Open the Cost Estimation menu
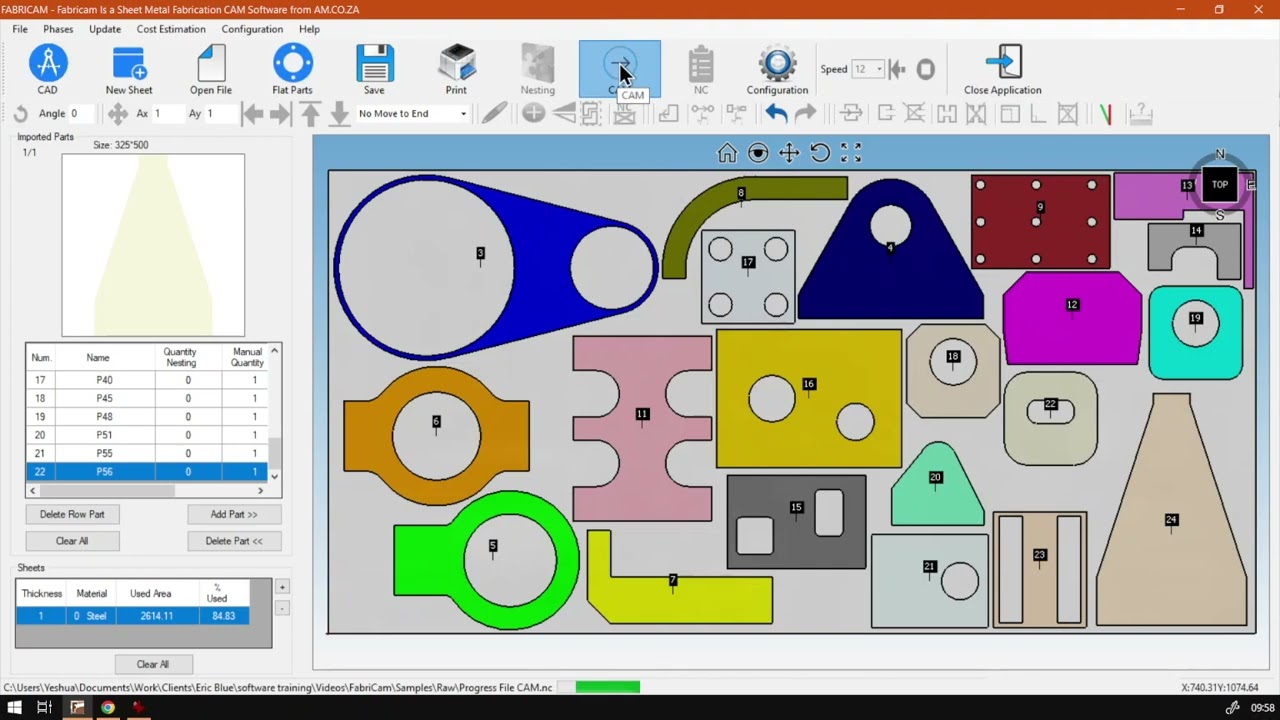The height and width of the screenshot is (720, 1280). tap(171, 29)
